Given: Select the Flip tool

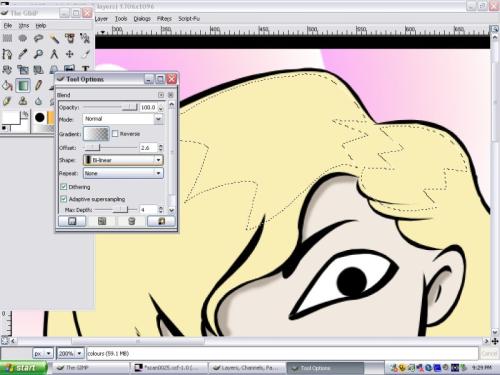Looking at the screenshot, I should click(70, 68).
